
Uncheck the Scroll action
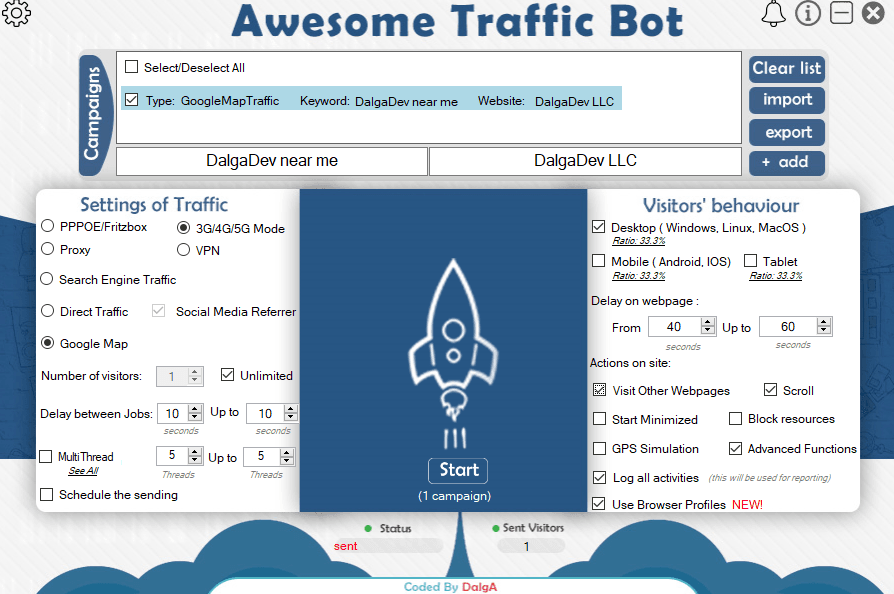click(x=770, y=389)
